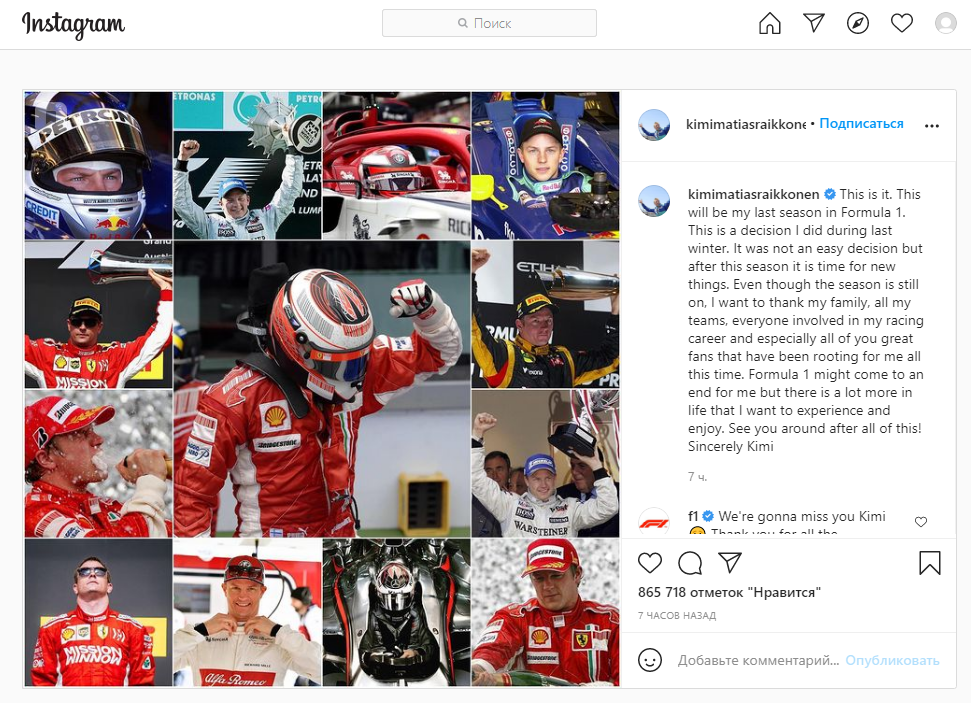Open the Explore compass icon

[858, 24]
